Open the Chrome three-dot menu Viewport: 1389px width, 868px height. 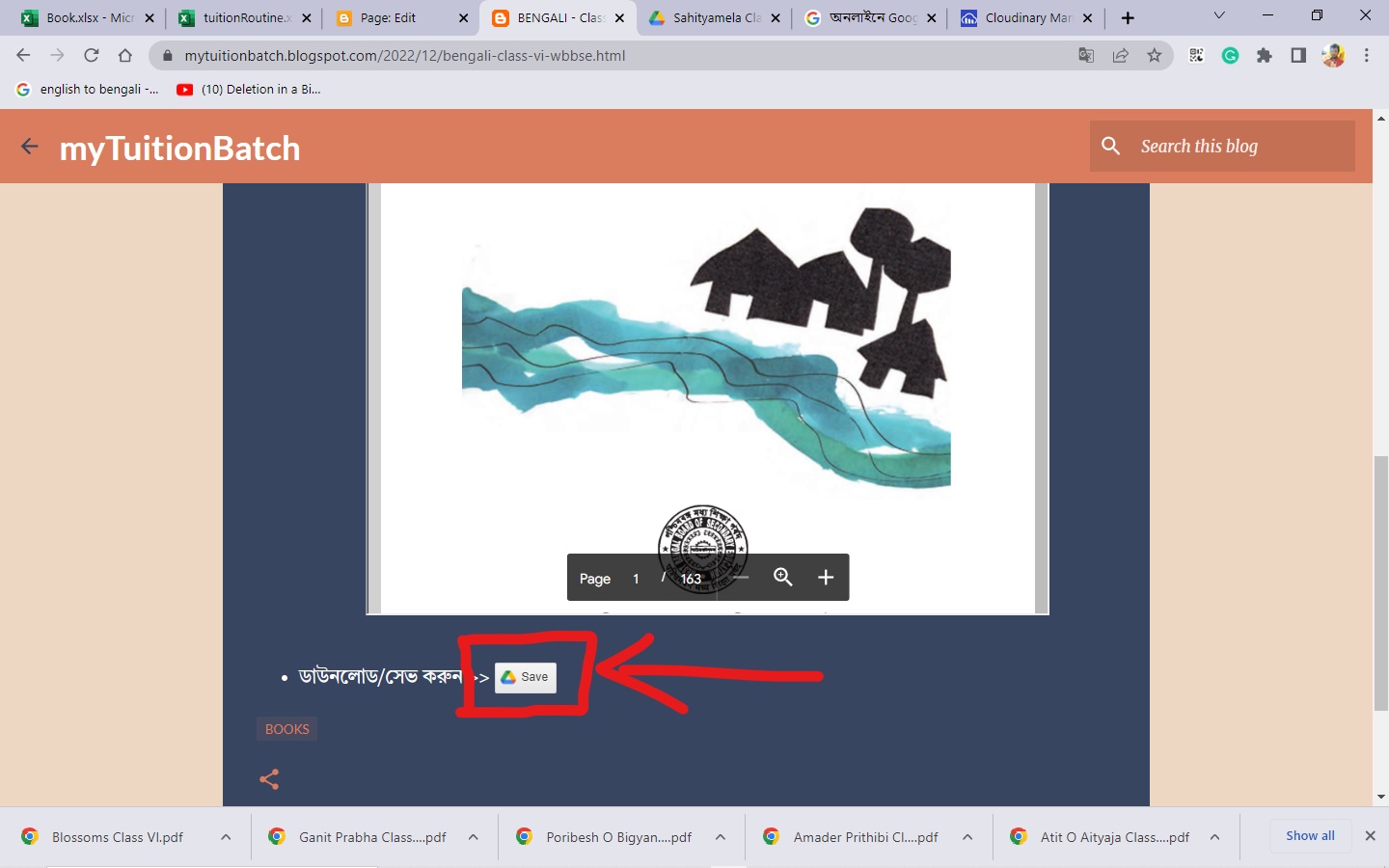click(x=1367, y=56)
